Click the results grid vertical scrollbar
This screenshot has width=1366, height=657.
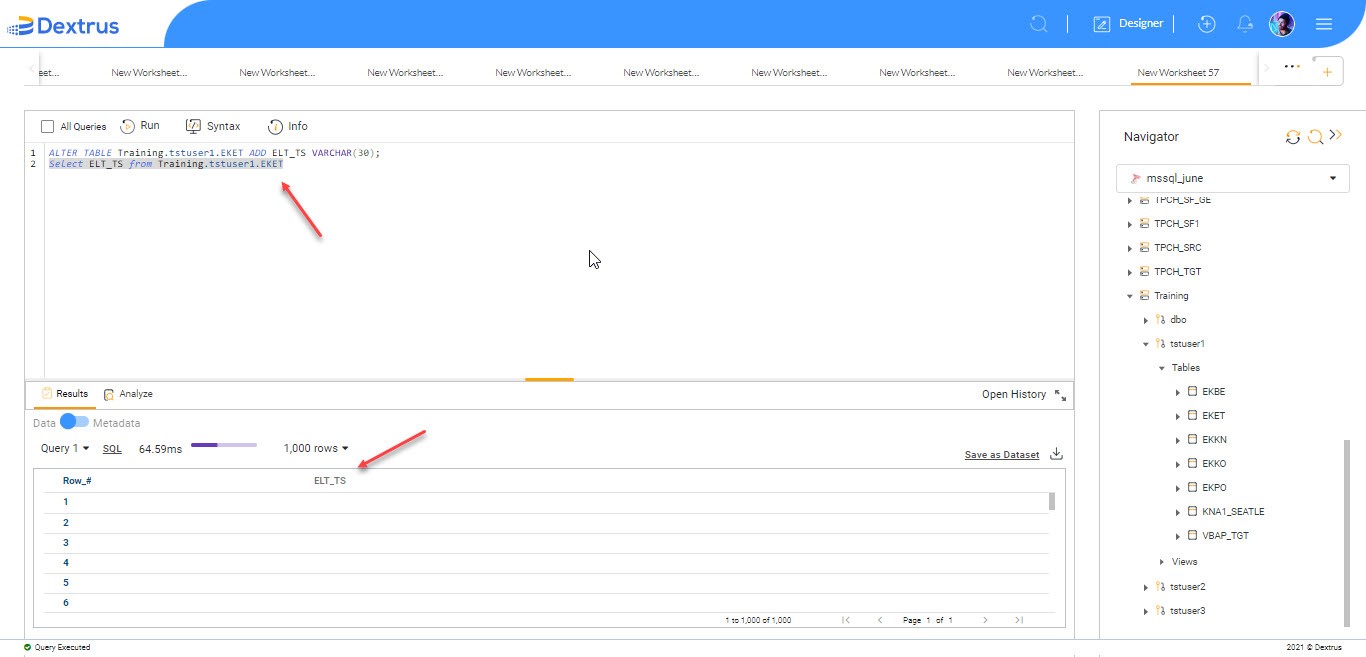pos(1051,501)
